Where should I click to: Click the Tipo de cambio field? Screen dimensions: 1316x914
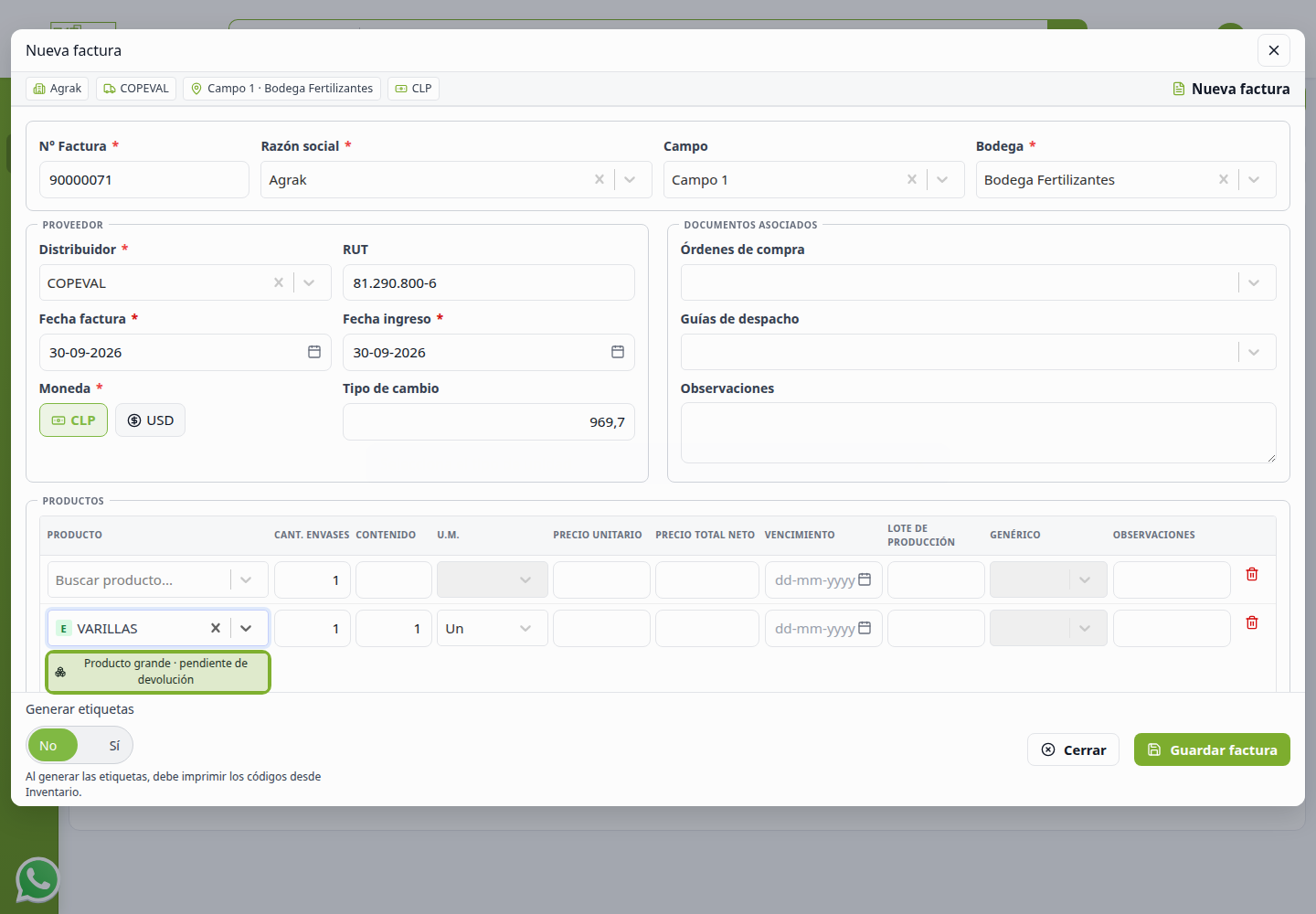coord(489,422)
